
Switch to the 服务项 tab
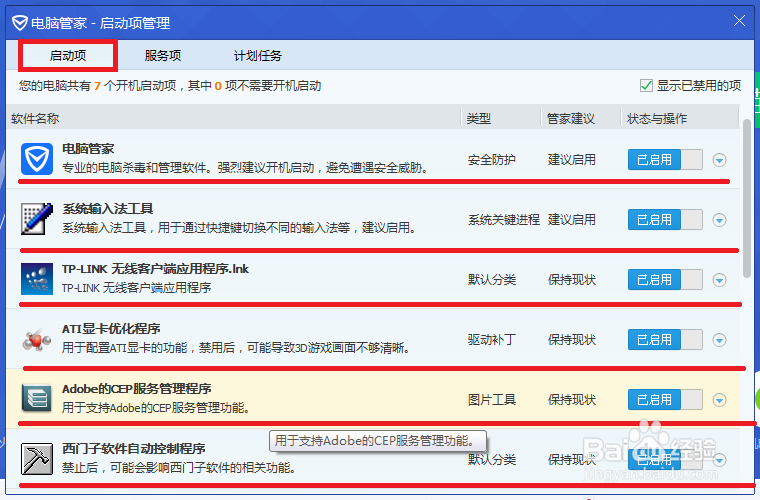[163, 55]
